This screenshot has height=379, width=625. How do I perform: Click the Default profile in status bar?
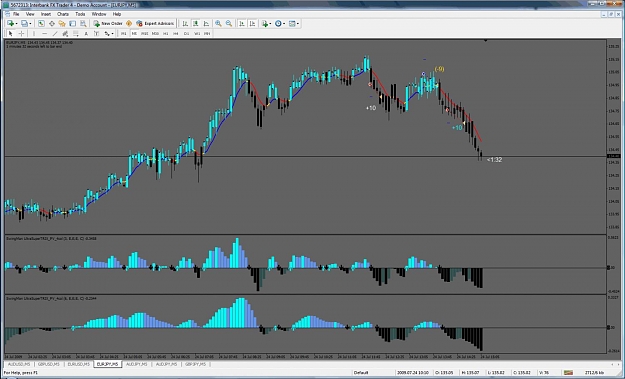point(361,372)
